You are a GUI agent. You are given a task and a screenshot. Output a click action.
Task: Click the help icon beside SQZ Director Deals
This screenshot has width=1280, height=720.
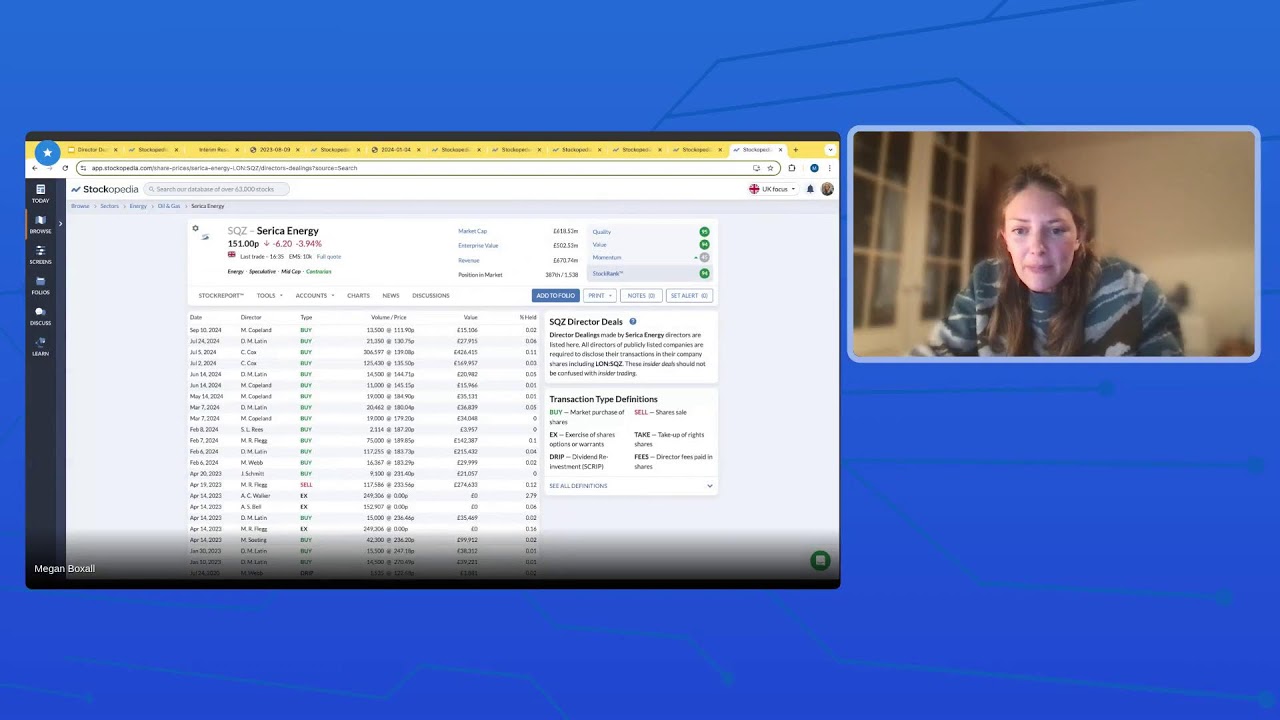point(632,321)
